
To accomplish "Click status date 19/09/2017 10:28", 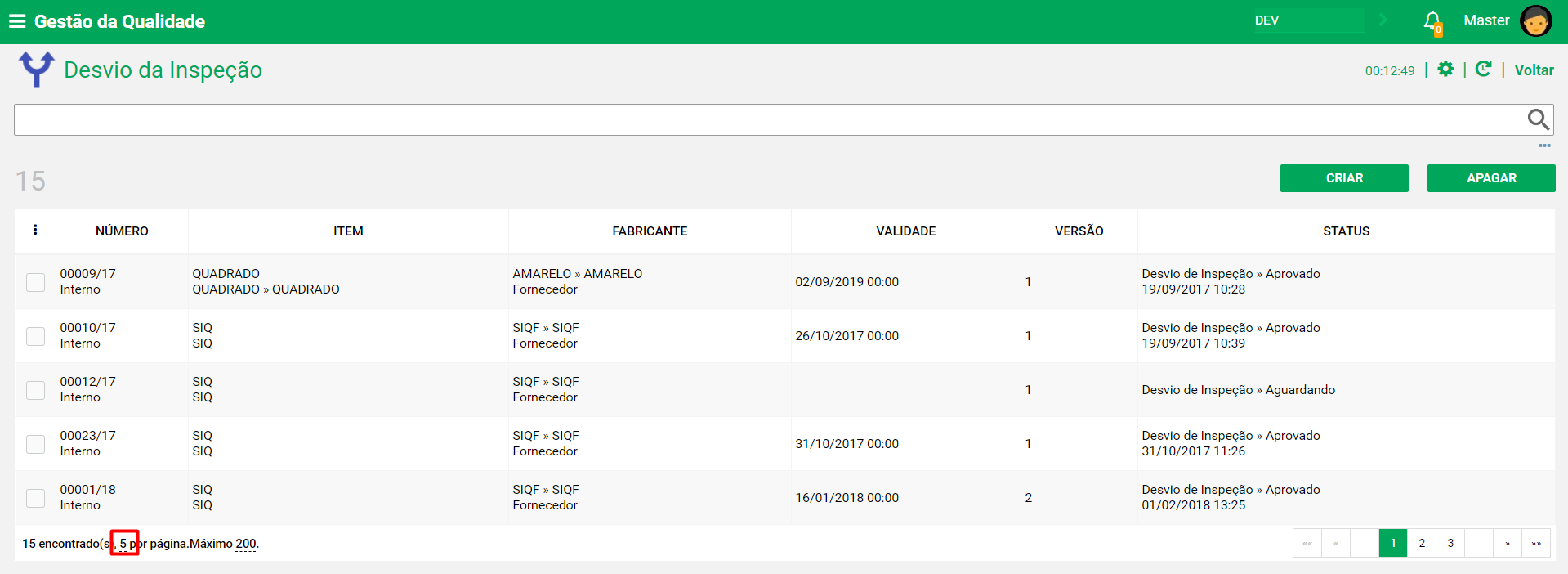I will point(1193,289).
